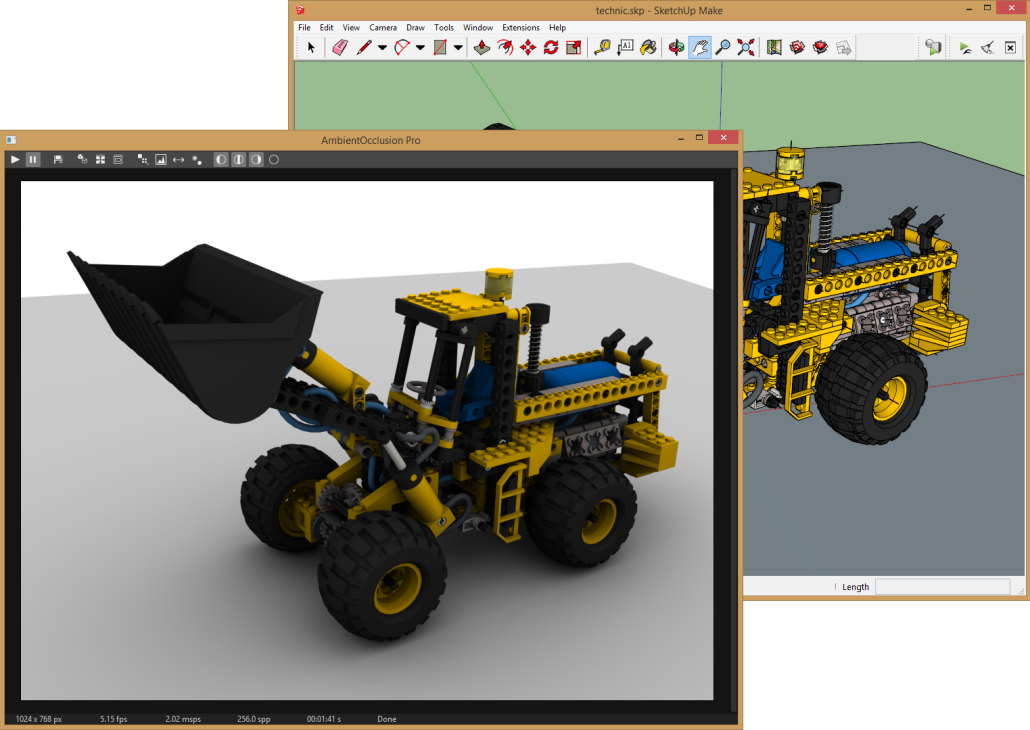Start rendering with the play button

(x=15, y=160)
